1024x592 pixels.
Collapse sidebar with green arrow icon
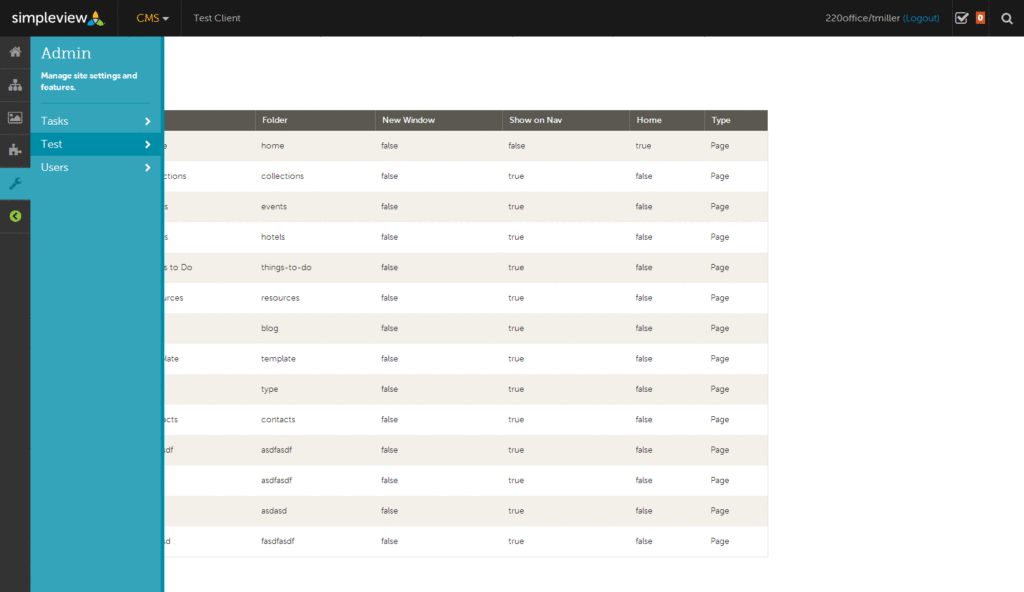coord(15,216)
